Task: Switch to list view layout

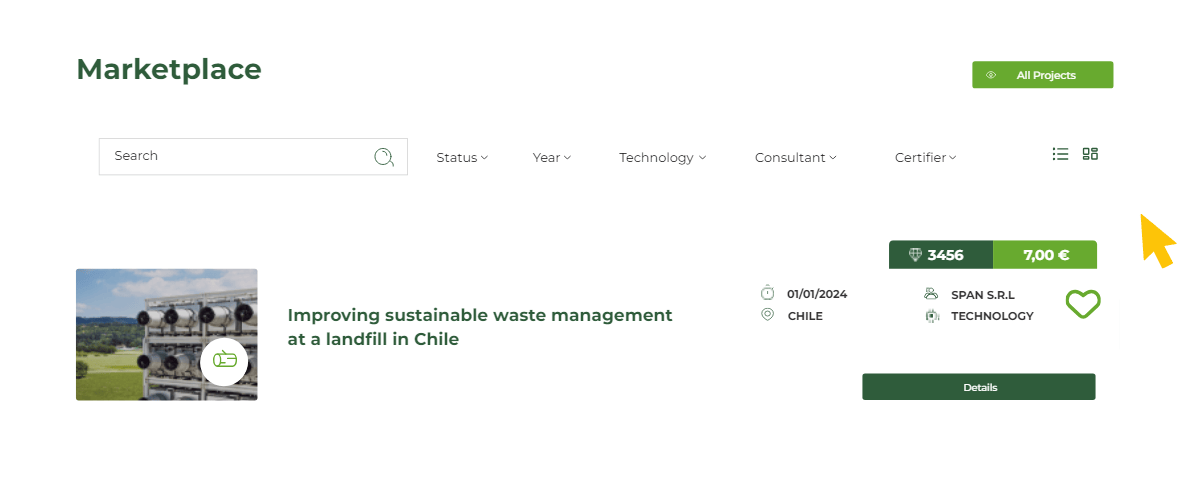Action: coord(1060,154)
